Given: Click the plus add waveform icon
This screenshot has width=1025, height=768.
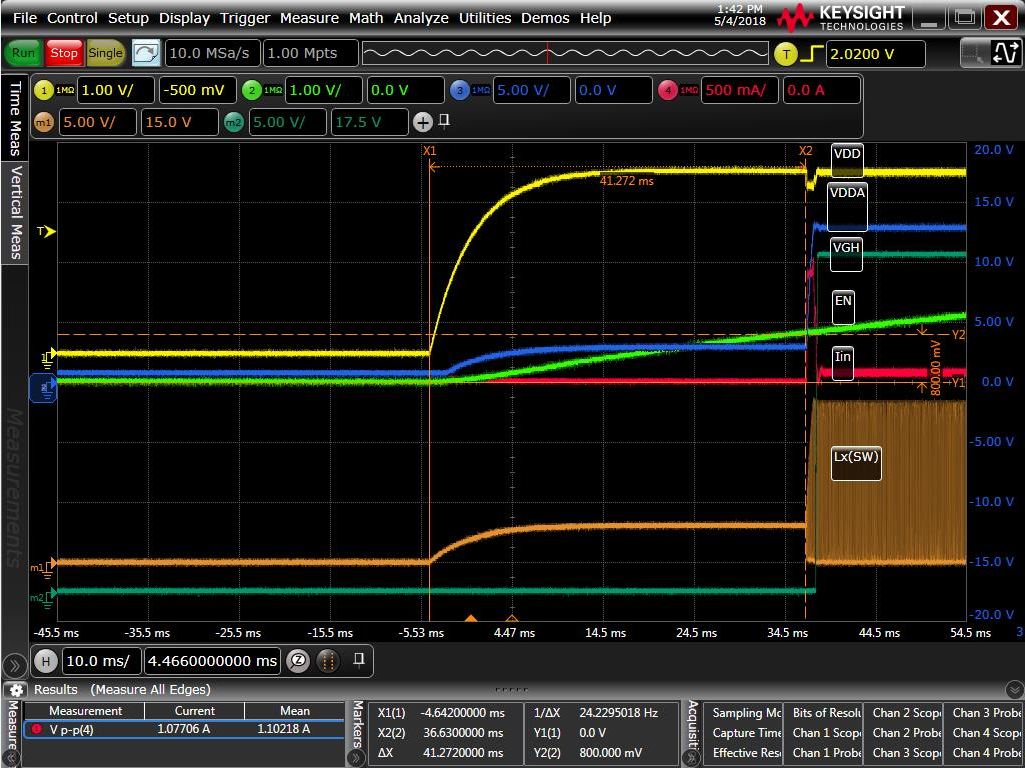Looking at the screenshot, I should click(x=423, y=122).
